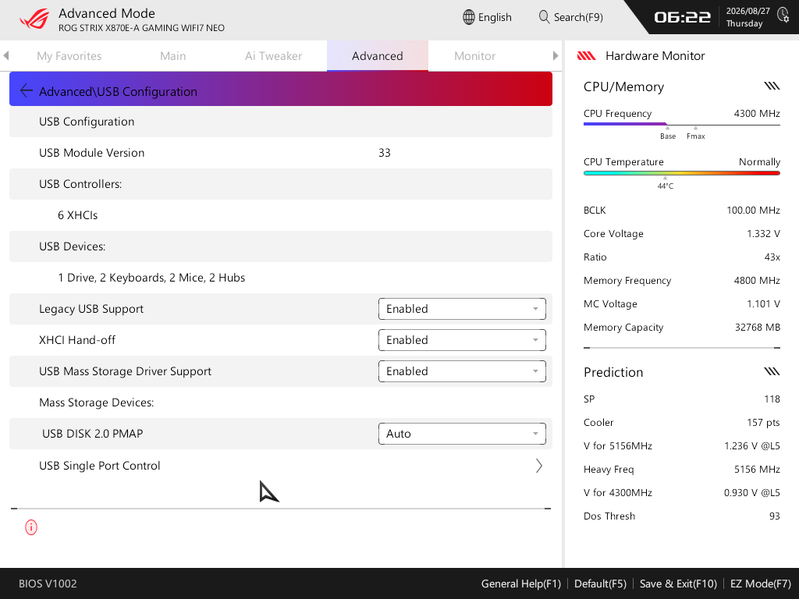Click Cooler value 157 pts
Viewport: 799px width, 599px height.
[x=763, y=422]
